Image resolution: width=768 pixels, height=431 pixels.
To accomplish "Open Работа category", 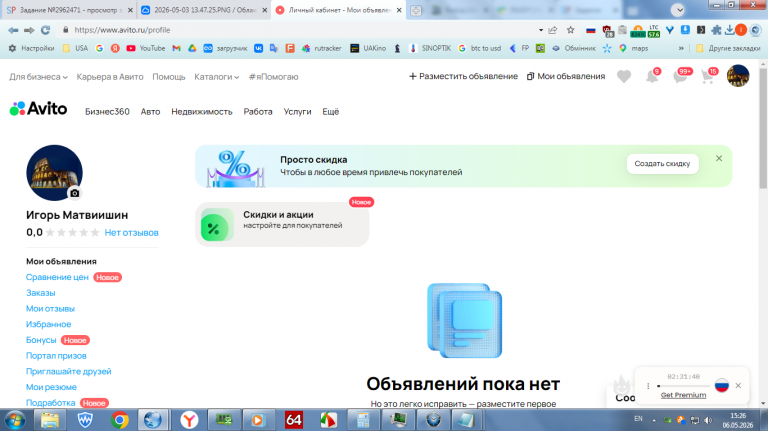I will pyautogui.click(x=258, y=112).
